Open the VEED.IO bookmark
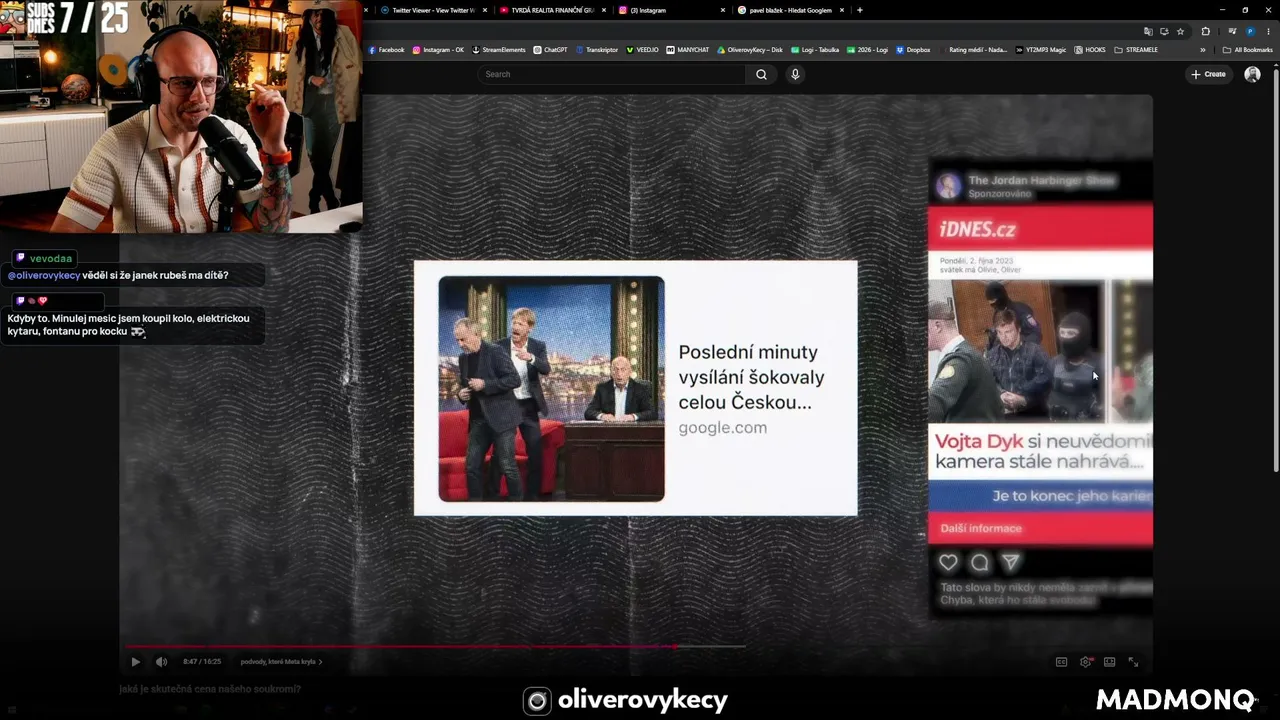1280x720 pixels. click(642, 49)
